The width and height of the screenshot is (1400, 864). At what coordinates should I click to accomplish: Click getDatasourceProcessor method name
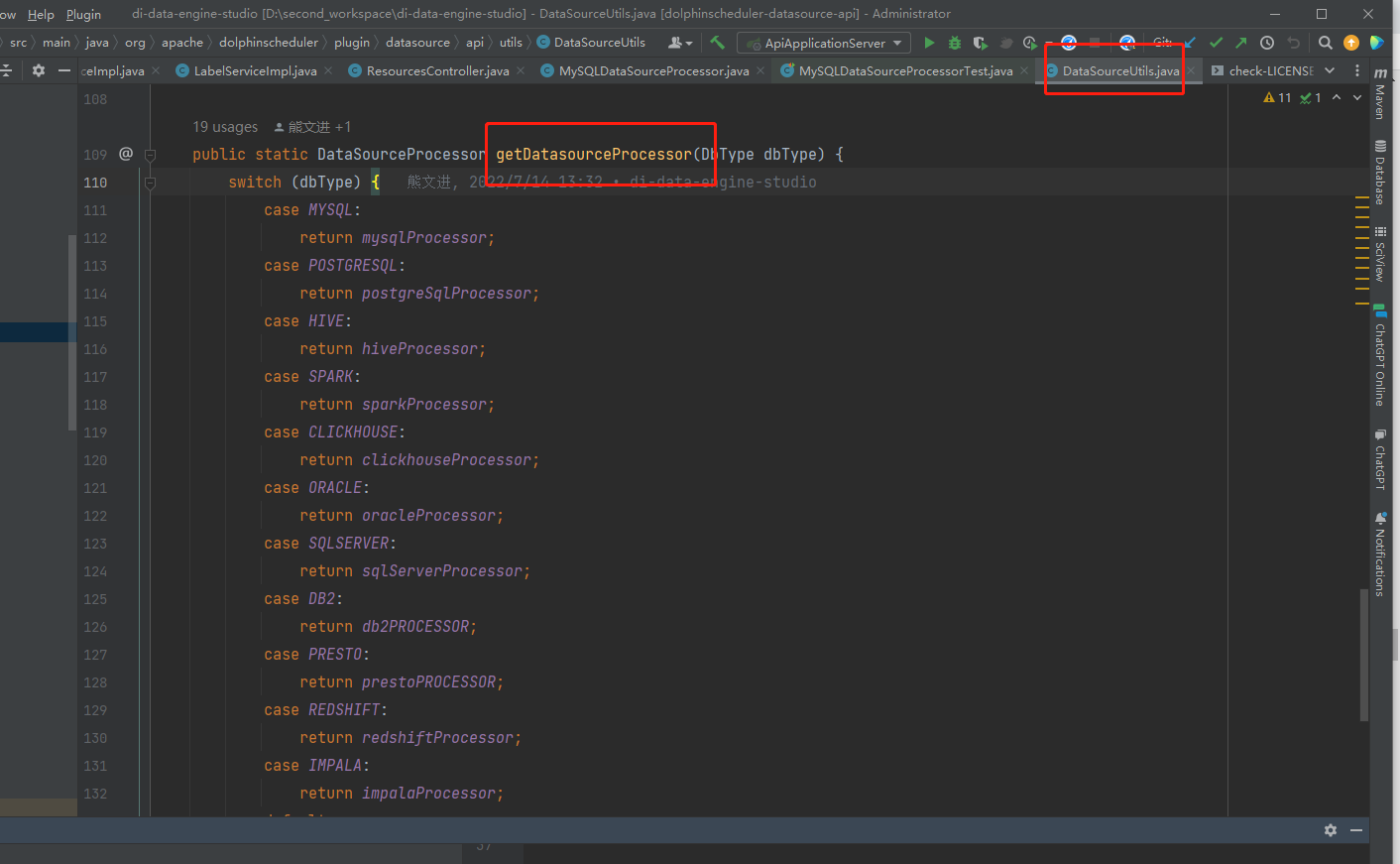[594, 155]
